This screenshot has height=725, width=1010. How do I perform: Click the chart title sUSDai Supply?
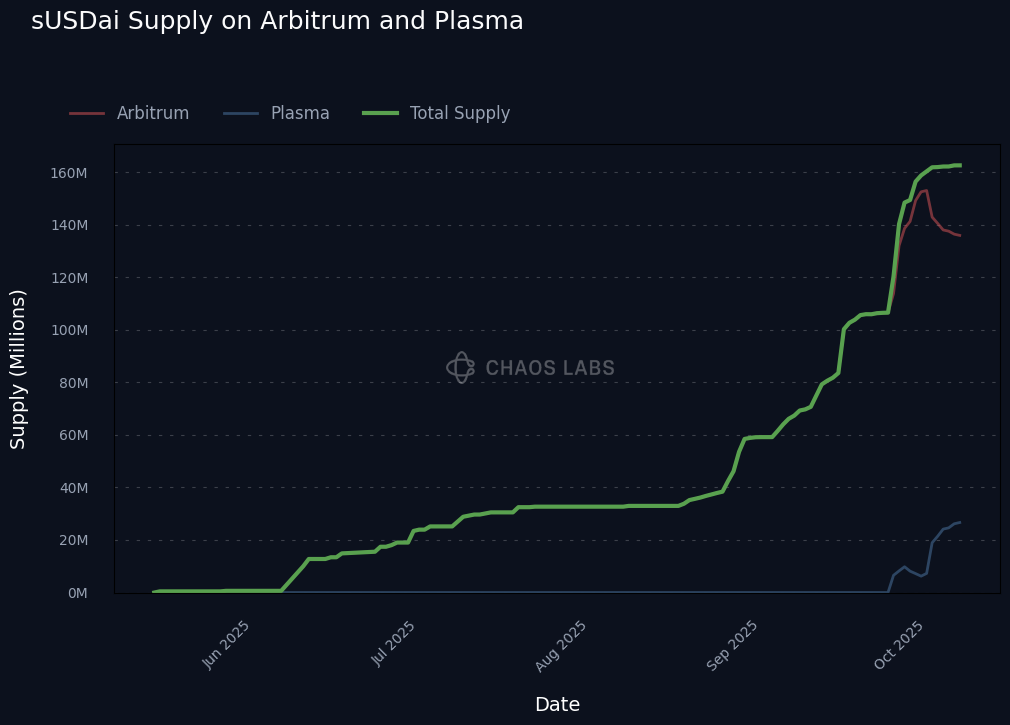click(277, 21)
